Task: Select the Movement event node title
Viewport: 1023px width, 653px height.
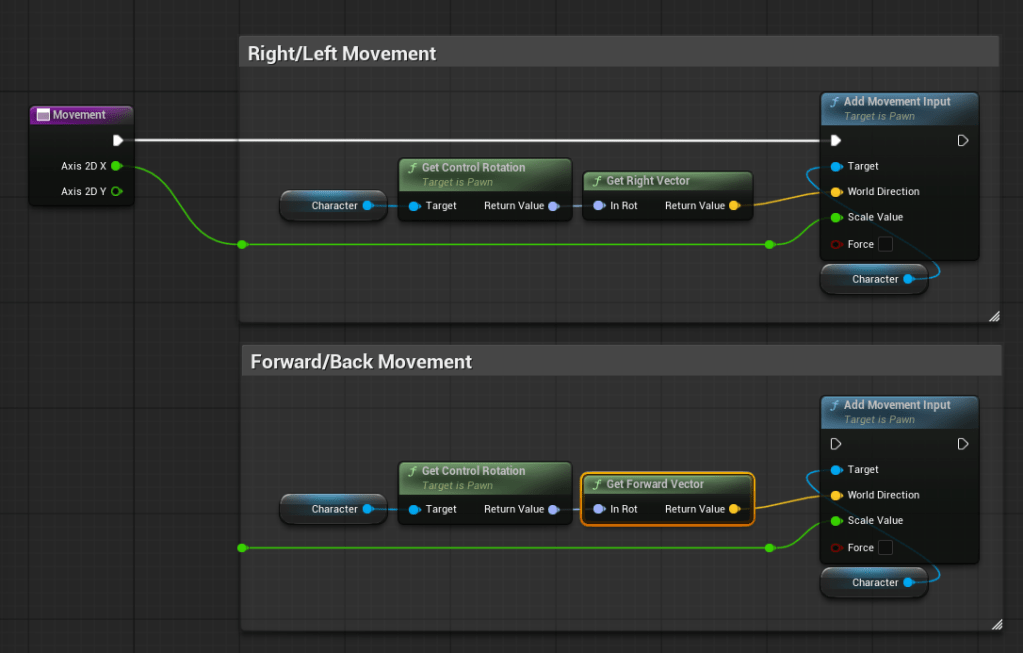Action: pos(80,115)
